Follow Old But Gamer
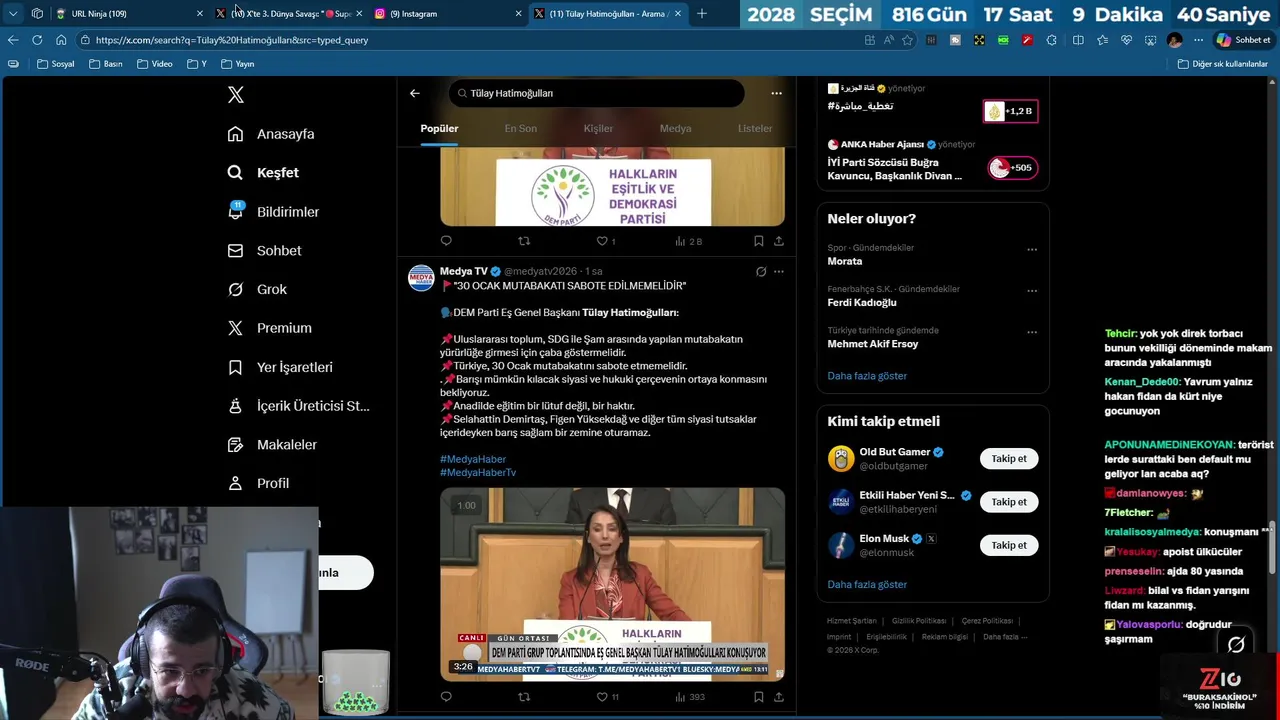1280x720 pixels. (x=1009, y=459)
